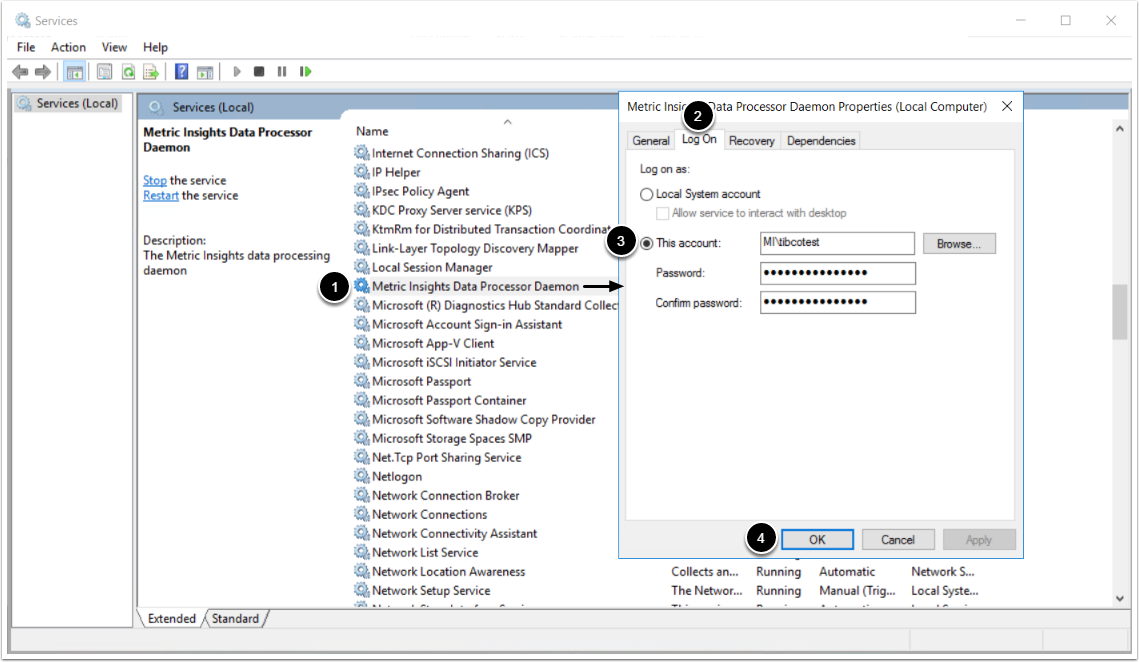Switch to the Dependencies tab
The height and width of the screenshot is (662, 1139).
[x=820, y=141]
